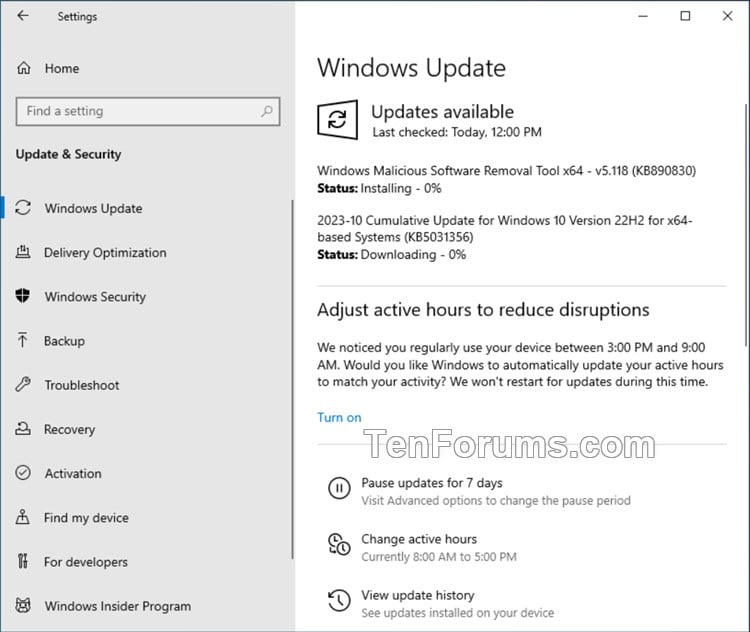Click the Troubleshoot wrench icon
Viewport: 750px width, 632px height.
[x=22, y=384]
